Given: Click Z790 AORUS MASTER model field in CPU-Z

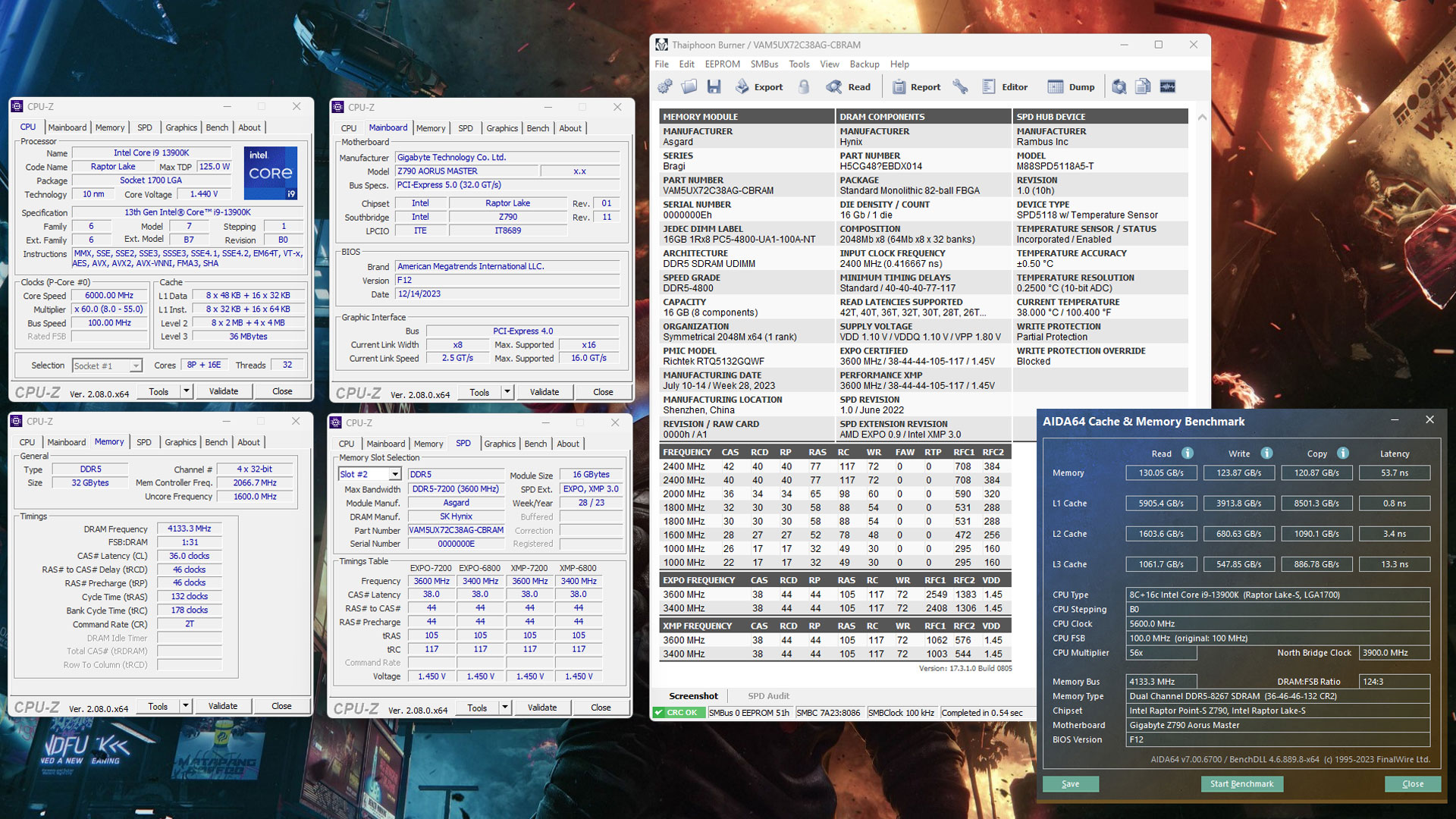Looking at the screenshot, I should tap(467, 171).
